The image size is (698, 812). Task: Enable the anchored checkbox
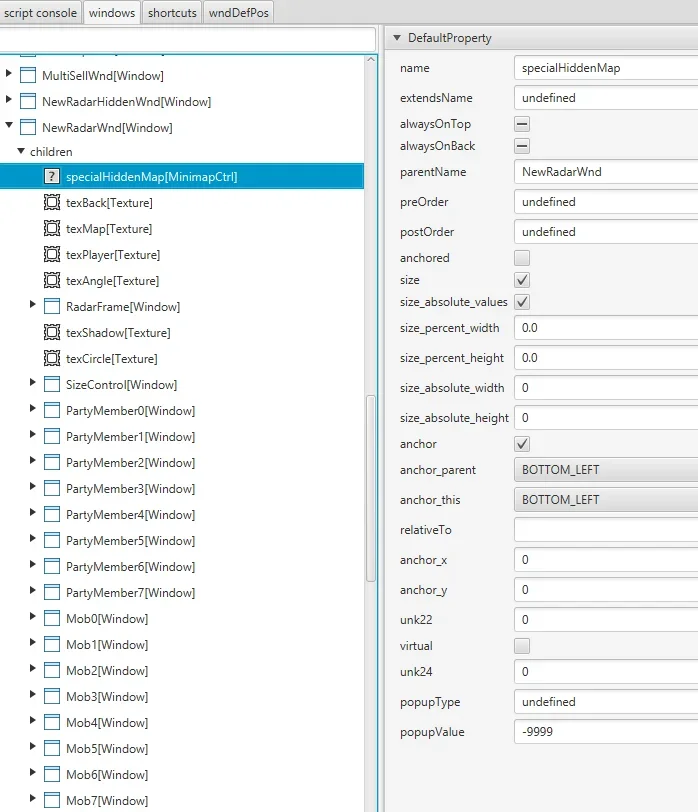pyautogui.click(x=522, y=258)
